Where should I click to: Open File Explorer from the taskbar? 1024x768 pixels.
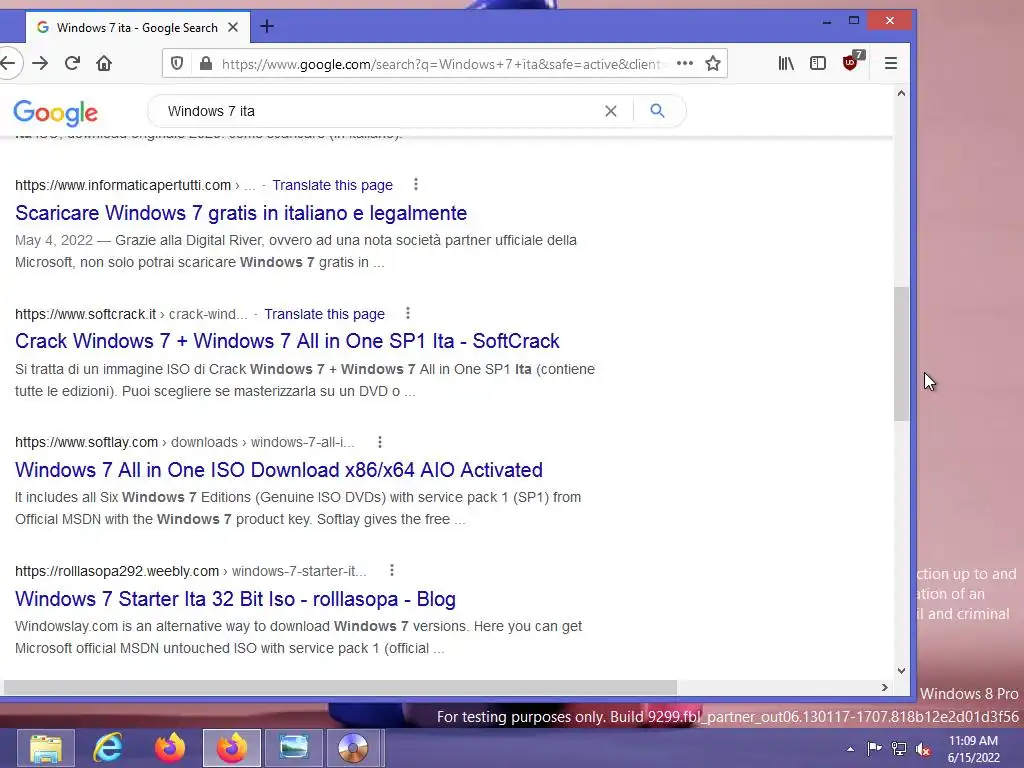point(46,748)
